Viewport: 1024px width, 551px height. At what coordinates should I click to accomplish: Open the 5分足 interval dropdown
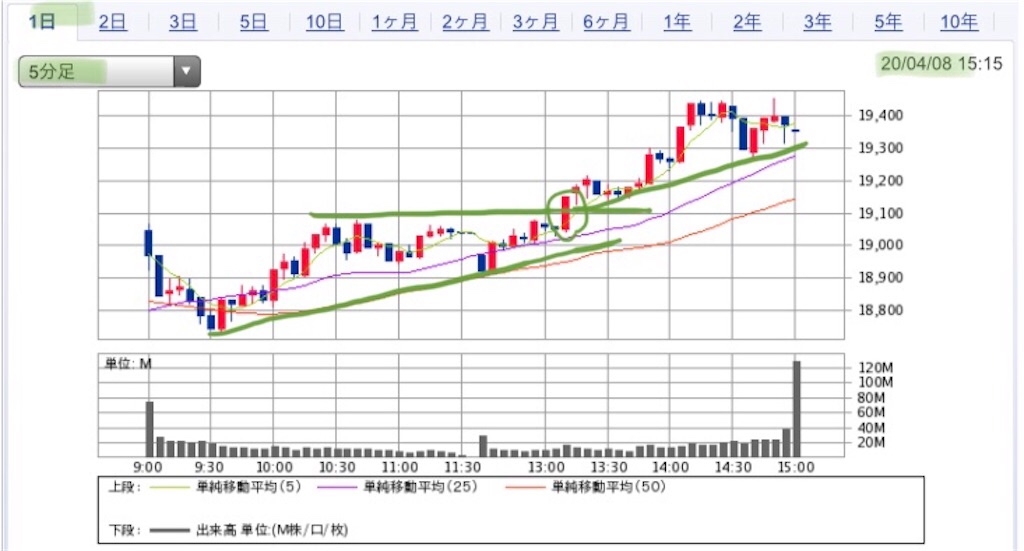(x=109, y=71)
